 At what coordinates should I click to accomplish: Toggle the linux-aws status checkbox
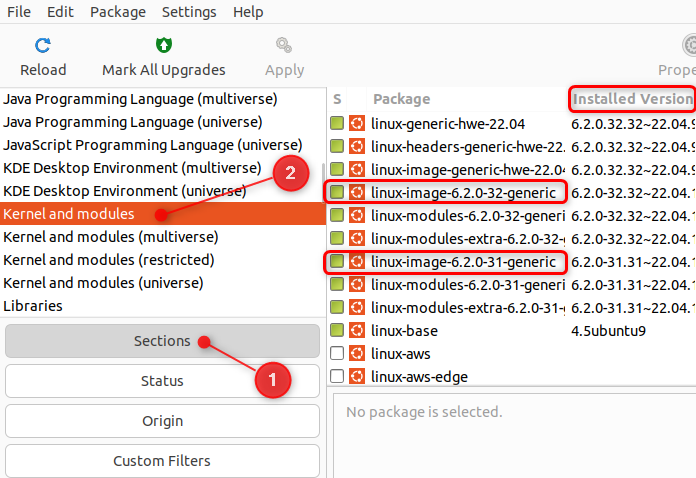[337, 353]
